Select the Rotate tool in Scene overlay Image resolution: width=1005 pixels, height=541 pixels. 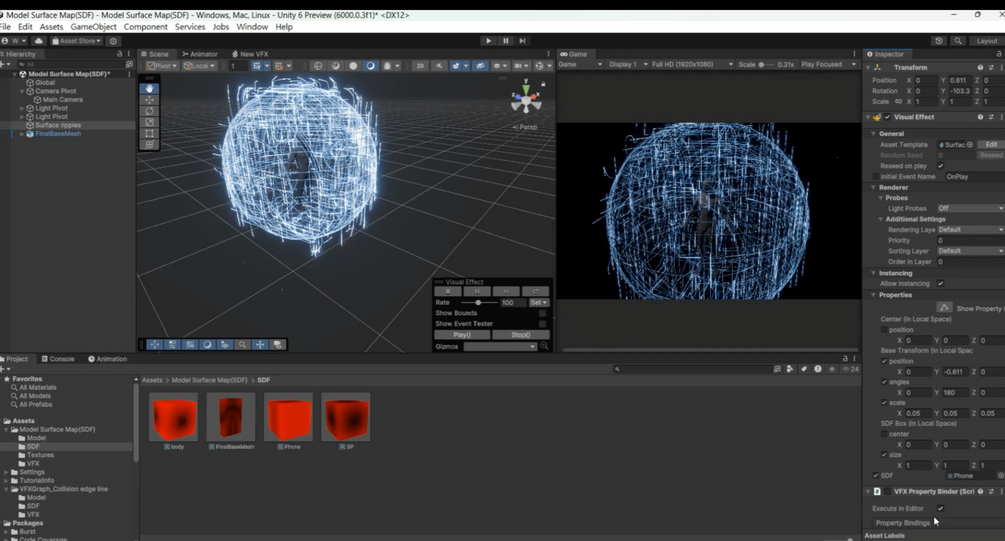click(149, 111)
